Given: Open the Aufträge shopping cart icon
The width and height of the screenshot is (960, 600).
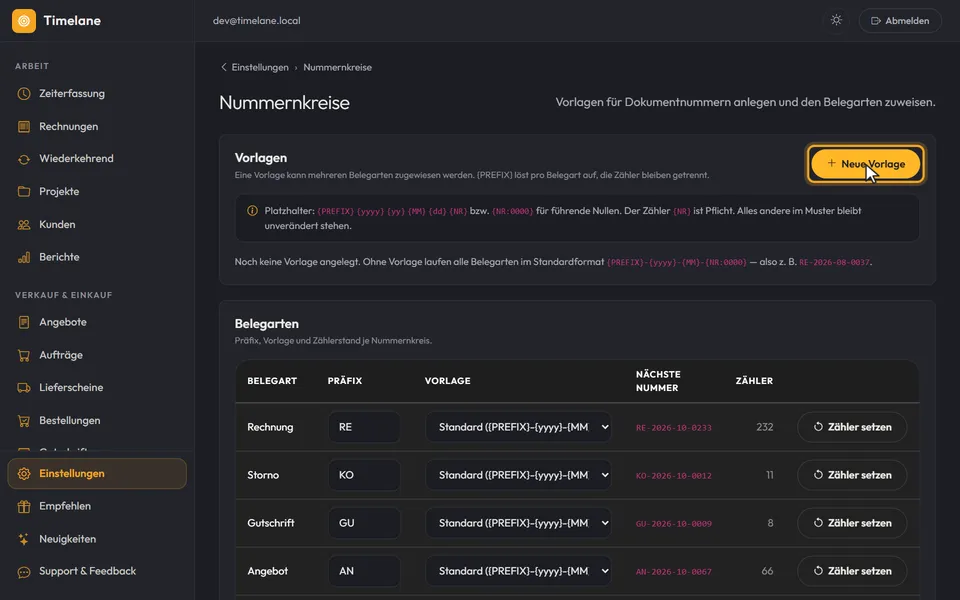Looking at the screenshot, I should pyautogui.click(x=24, y=355).
